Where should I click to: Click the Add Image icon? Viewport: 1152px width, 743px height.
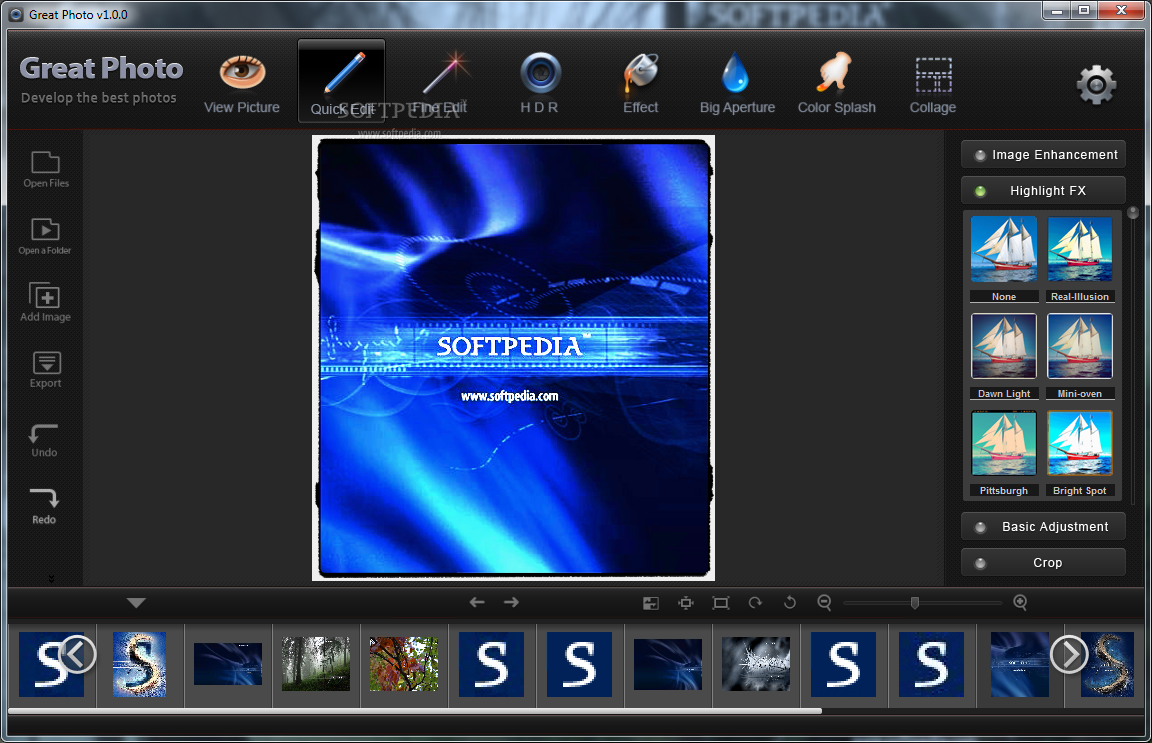(x=46, y=302)
